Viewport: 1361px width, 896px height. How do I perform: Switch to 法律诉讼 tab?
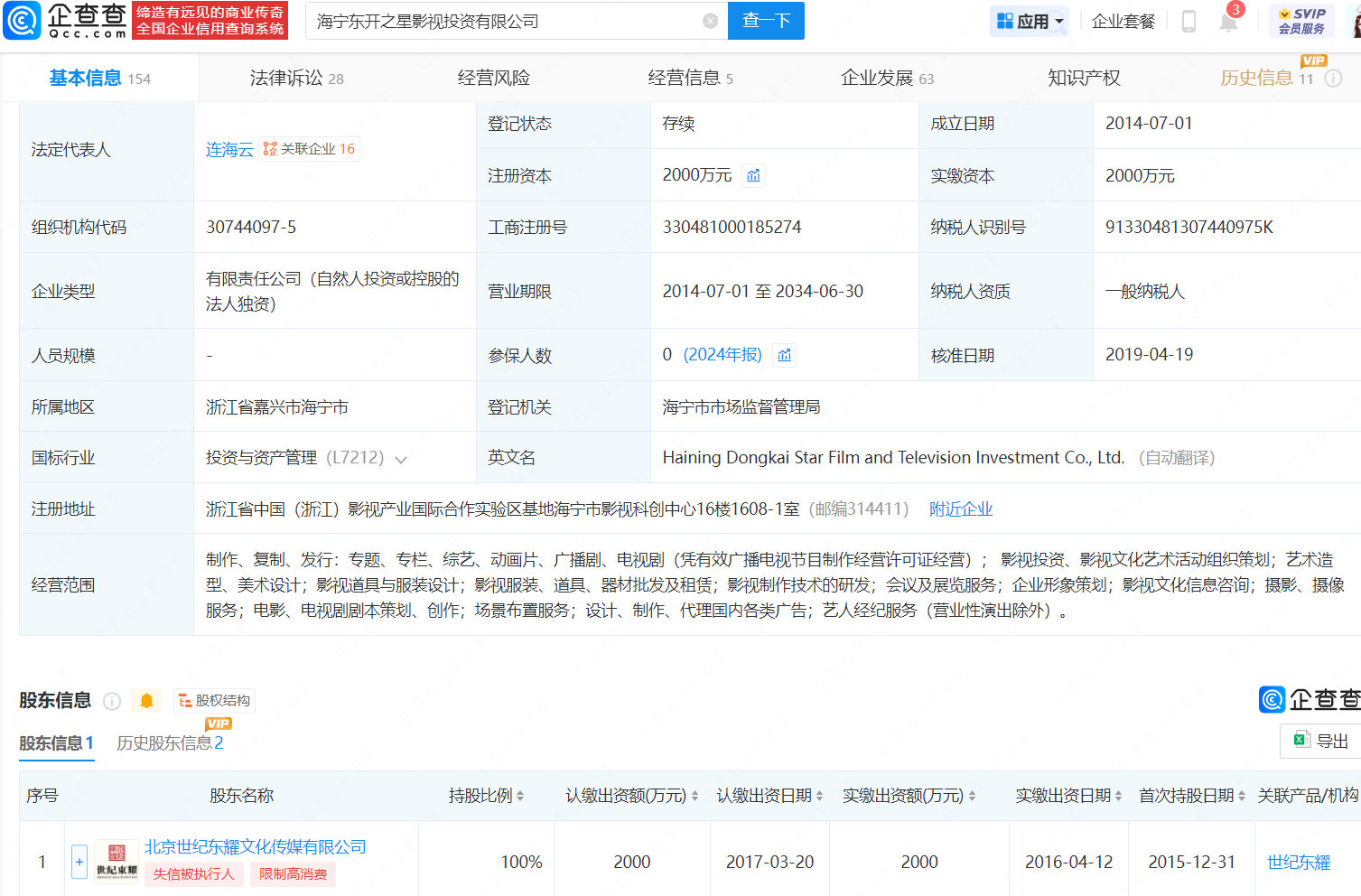click(x=296, y=79)
